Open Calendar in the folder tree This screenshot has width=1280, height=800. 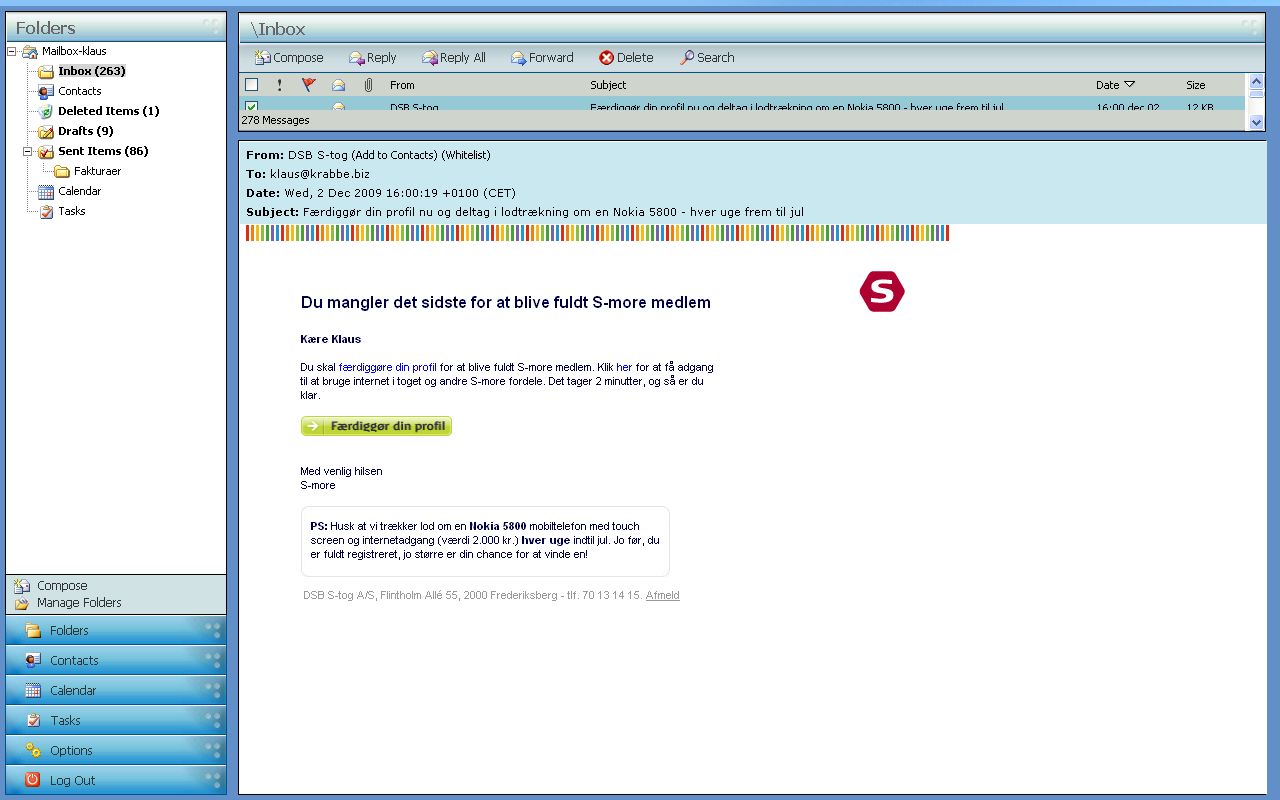tap(79, 191)
